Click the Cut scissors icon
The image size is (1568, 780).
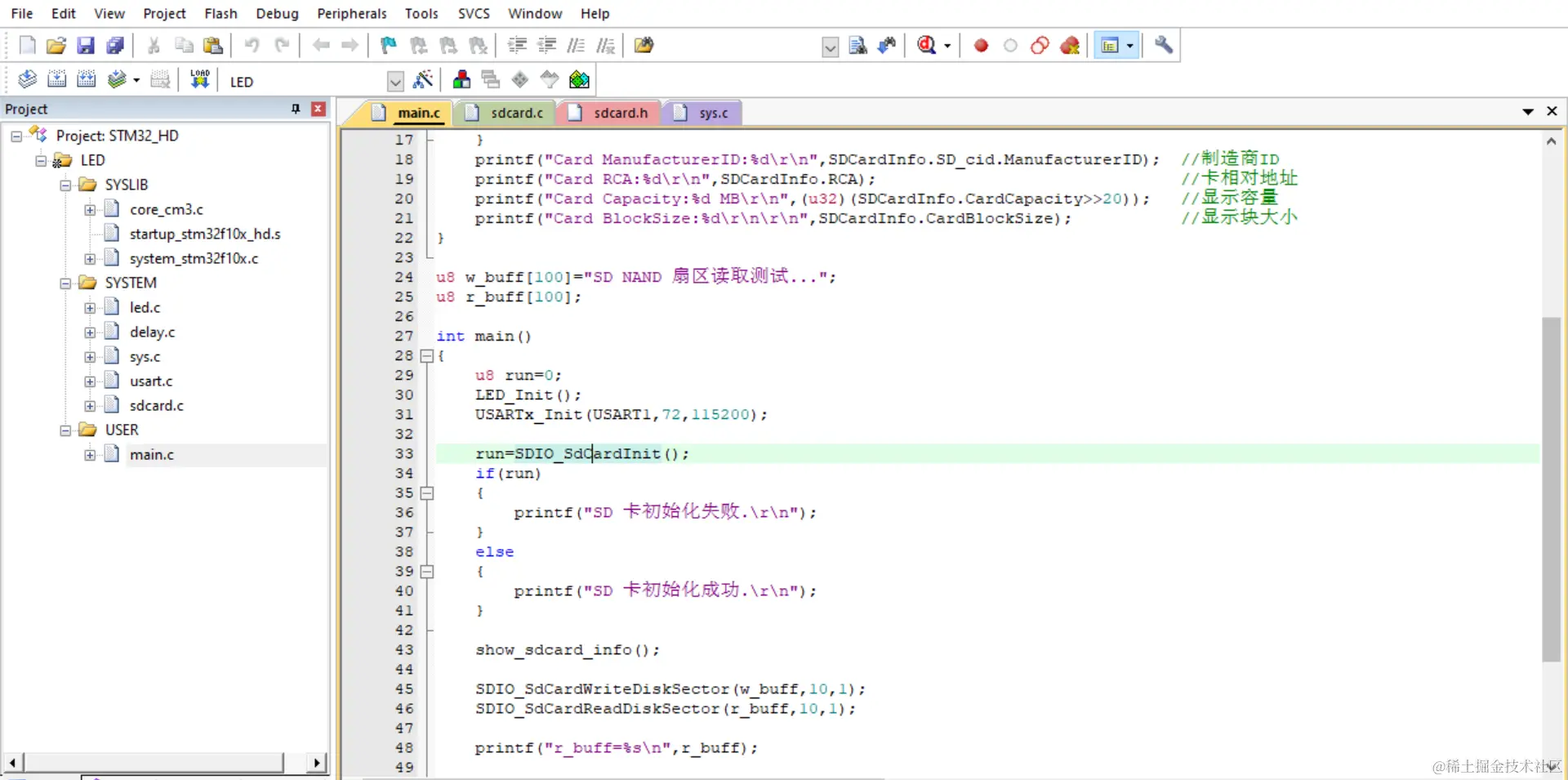[x=153, y=46]
